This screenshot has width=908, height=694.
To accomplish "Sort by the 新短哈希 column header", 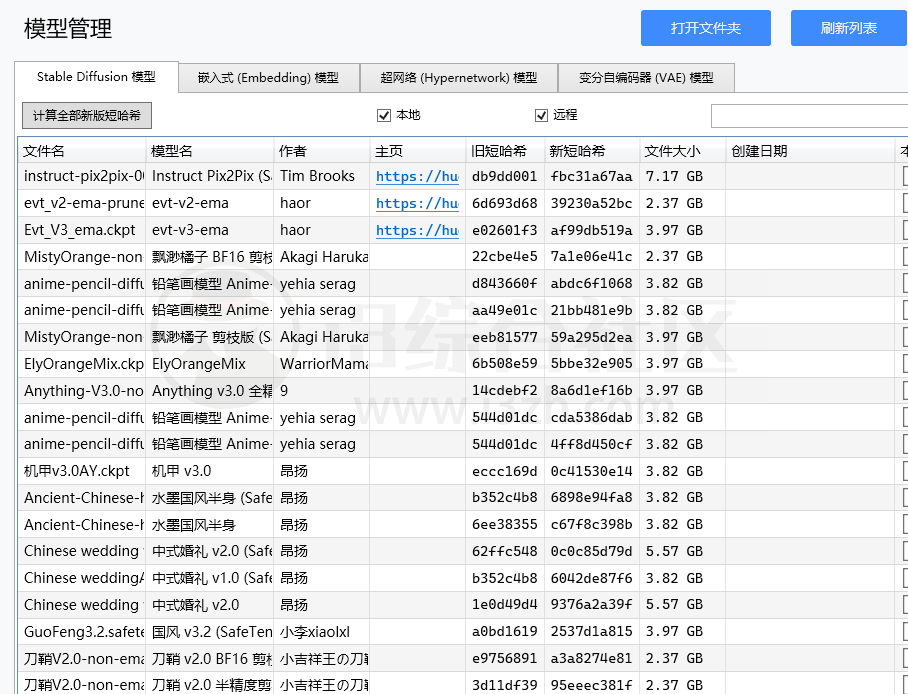I will point(592,151).
